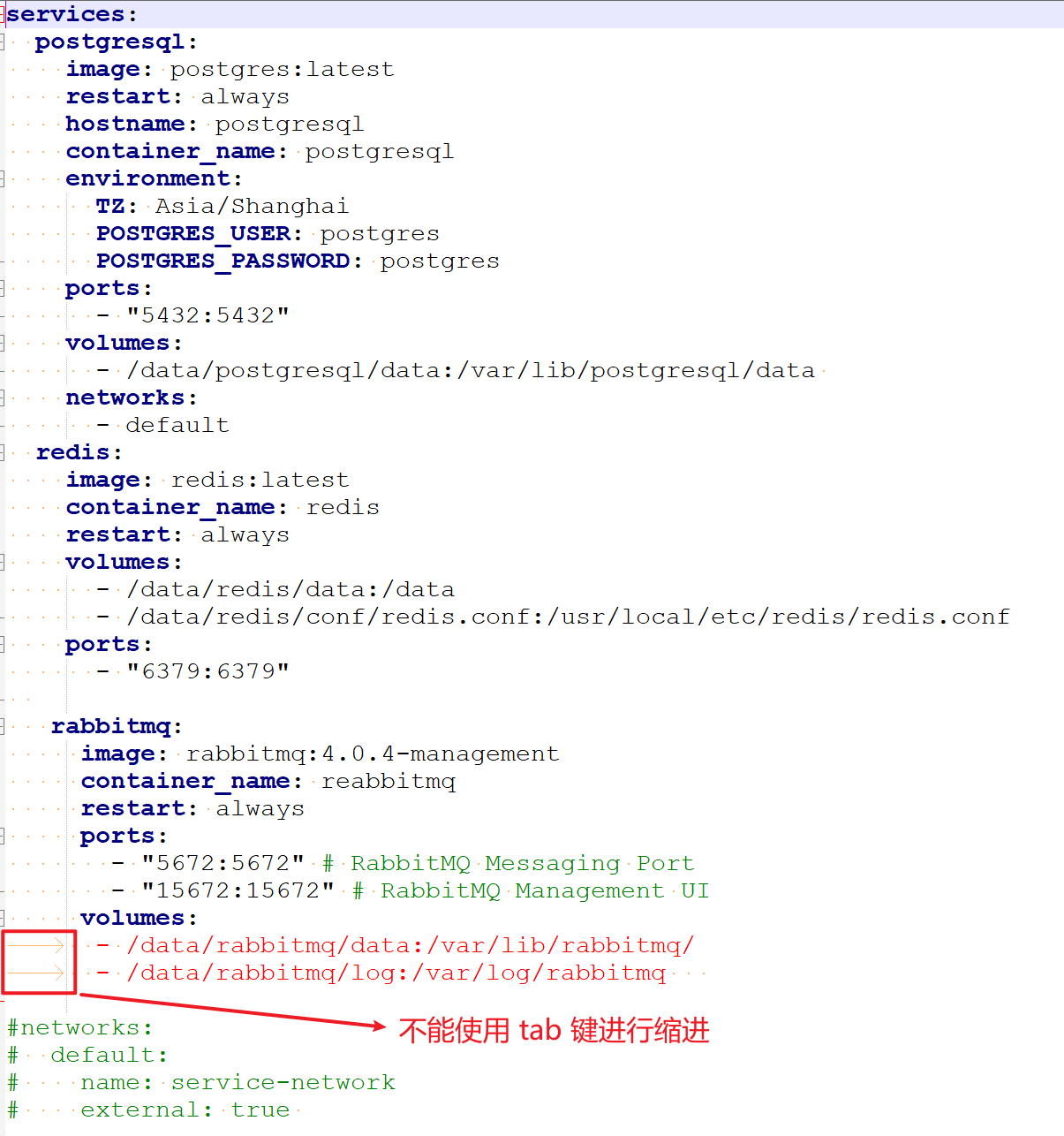
Task: Click the commented service-network name line
Action: coord(238,1082)
